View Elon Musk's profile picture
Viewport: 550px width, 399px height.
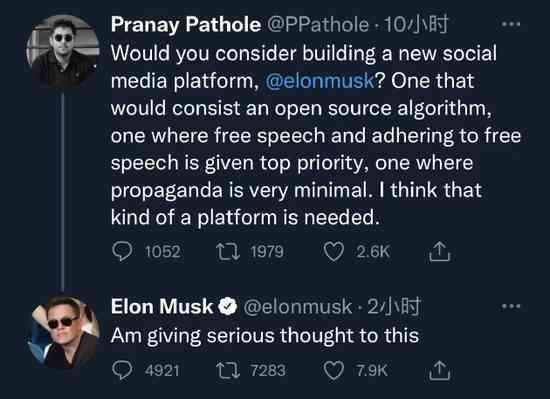click(x=63, y=332)
